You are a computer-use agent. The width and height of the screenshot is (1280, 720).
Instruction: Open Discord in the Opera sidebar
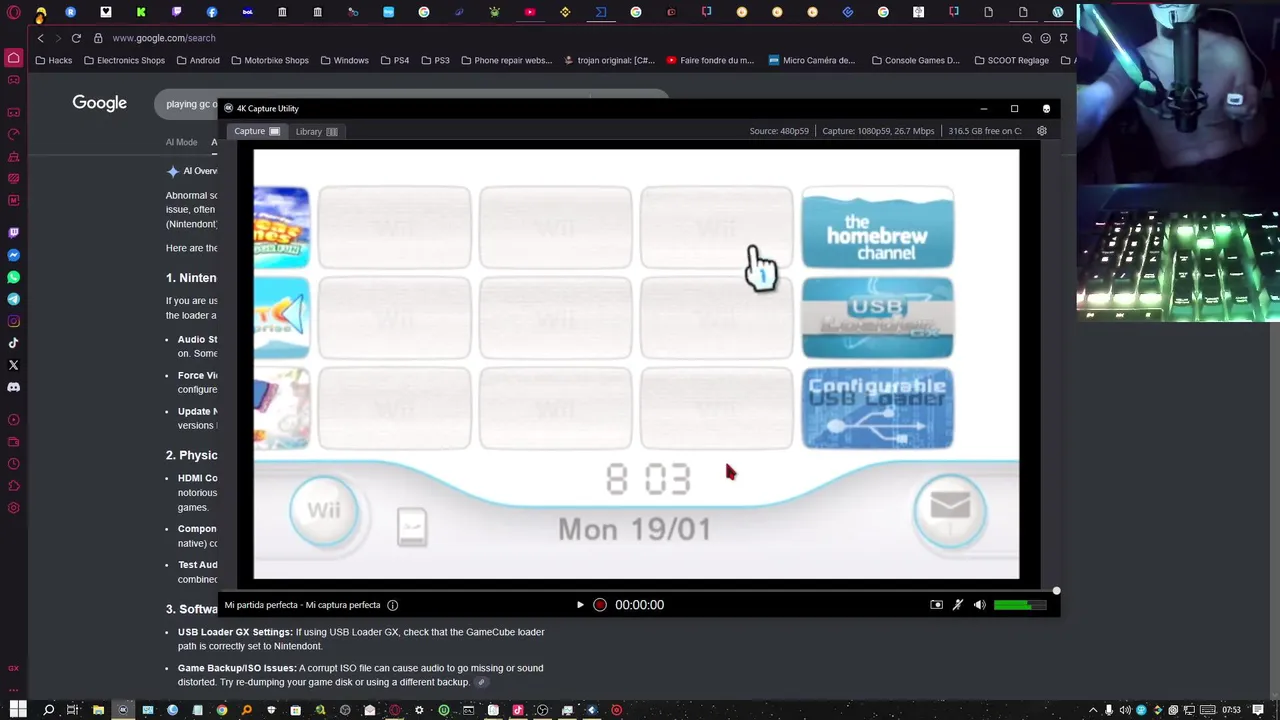click(14, 387)
